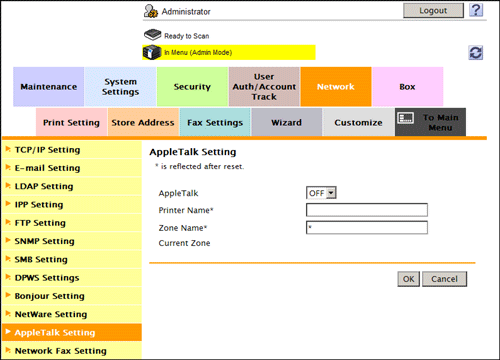Open FTP Setting in sidebar
Viewport: 500px width, 360px height.
pyautogui.click(x=72, y=223)
